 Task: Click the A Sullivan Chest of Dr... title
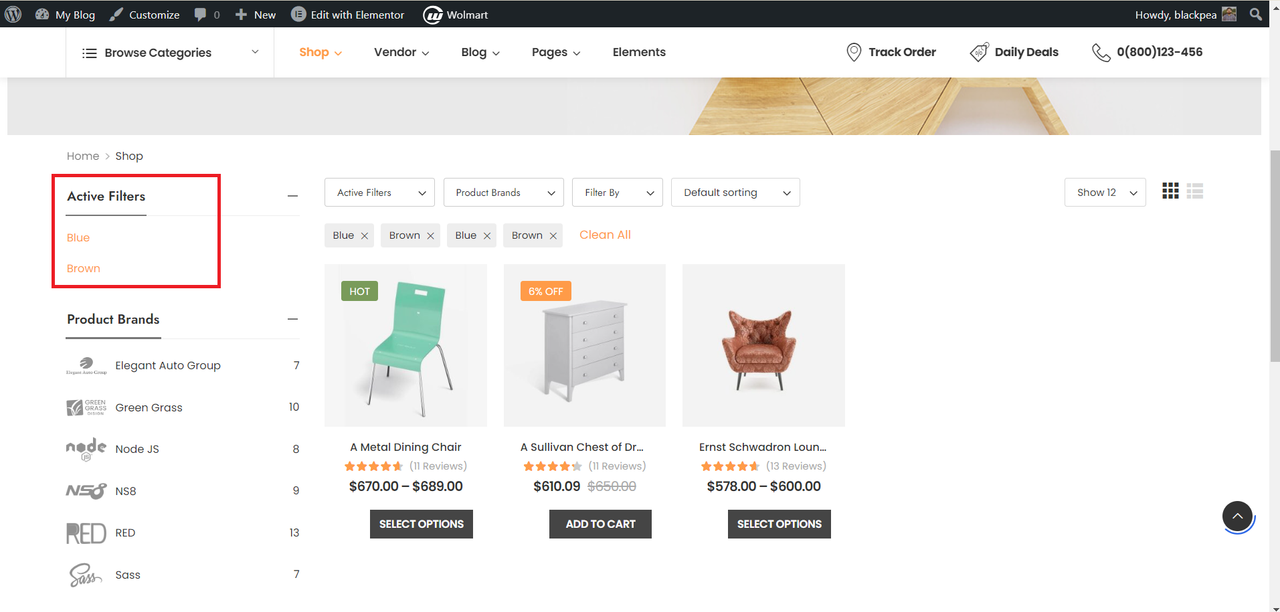pos(582,448)
